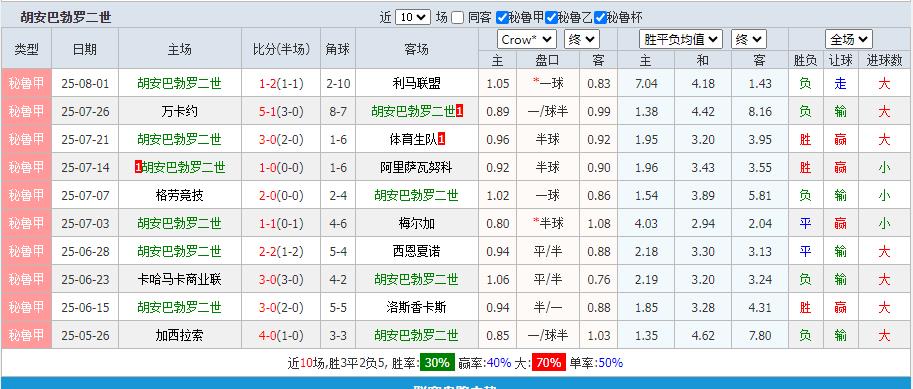This screenshot has width=913, height=389.
Task: Click date 25-06-15 in the table
Action: point(85,307)
